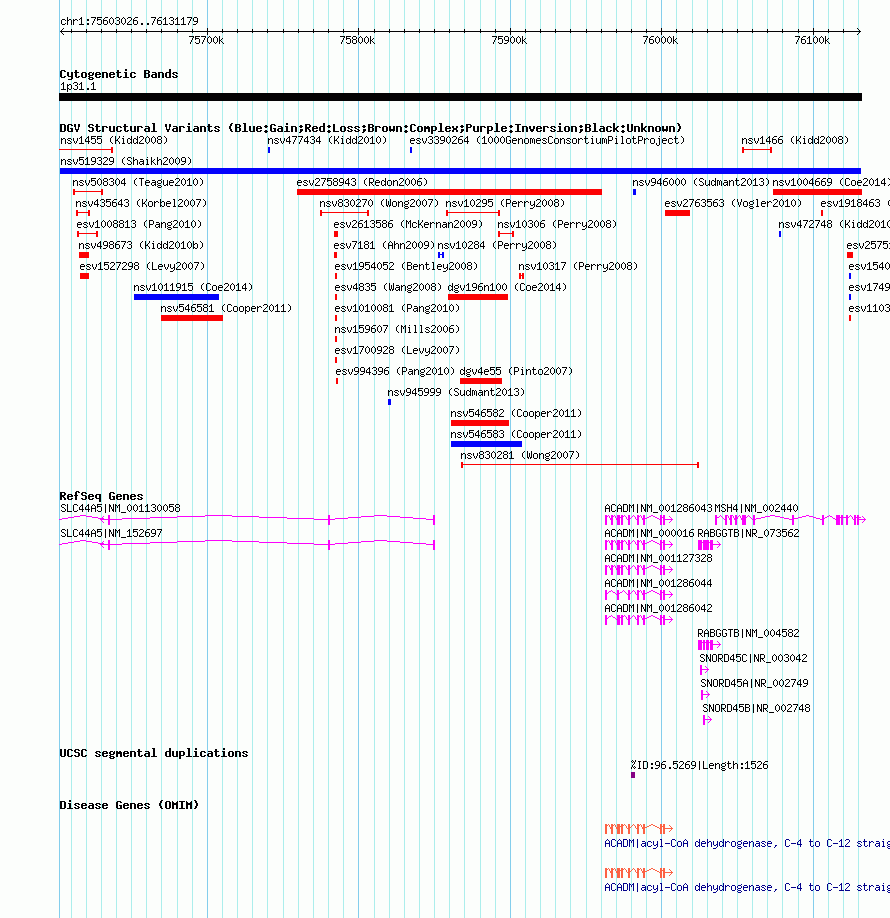Select ACADM|NM_001286043 transcript label
Screen dimensions: 890x918
[x=658, y=509]
